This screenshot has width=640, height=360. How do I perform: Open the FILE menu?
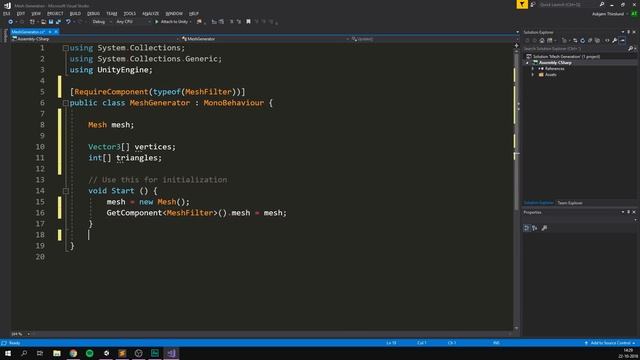pyautogui.click(x=7, y=13)
